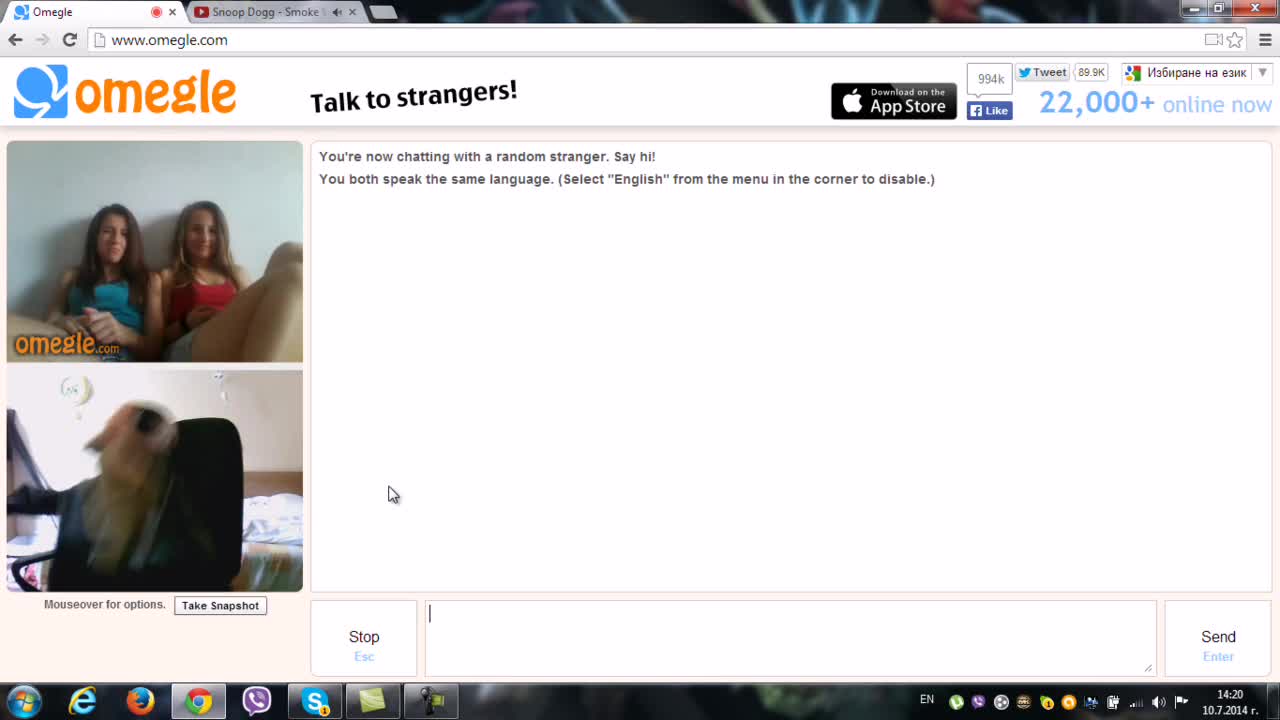Click the 22,000+ online now text
Image resolution: width=1280 pixels, height=720 pixels.
pyautogui.click(x=1155, y=103)
